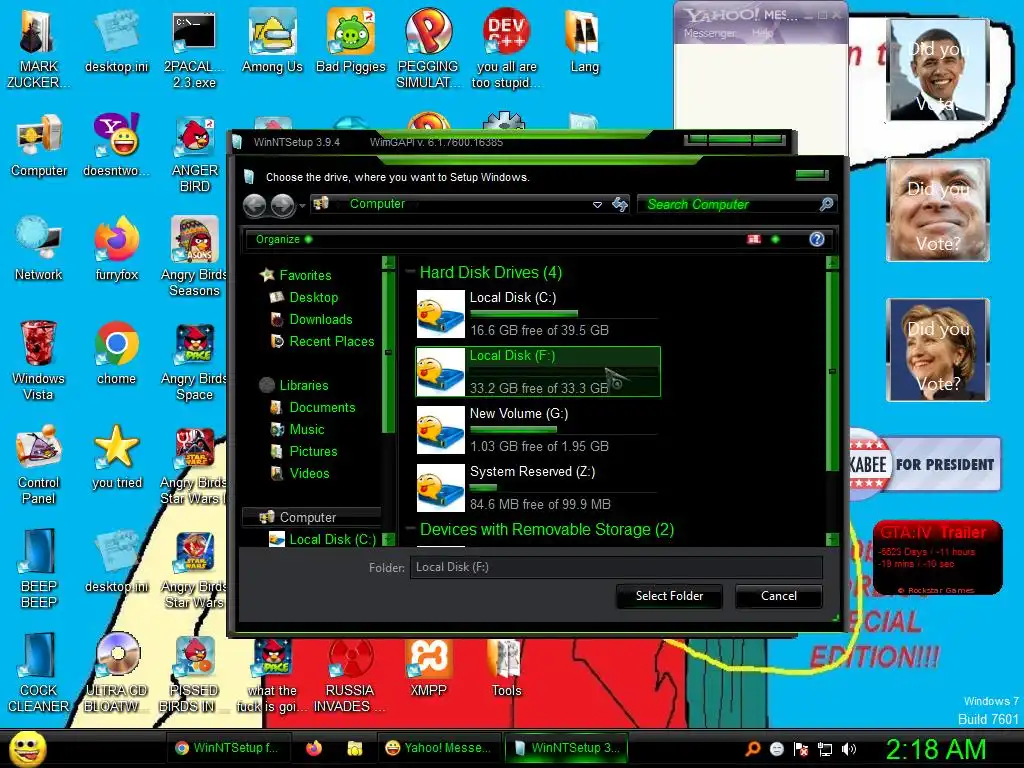Open Control Panel desktop icon
This screenshot has height=768, width=1024.
click(39, 464)
